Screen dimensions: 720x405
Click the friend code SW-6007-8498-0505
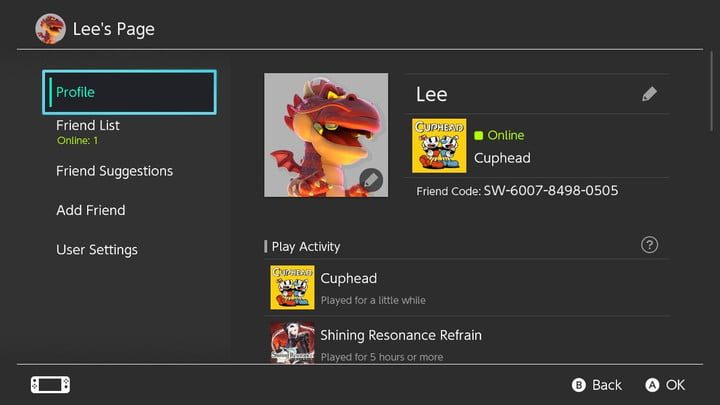[x=551, y=190]
